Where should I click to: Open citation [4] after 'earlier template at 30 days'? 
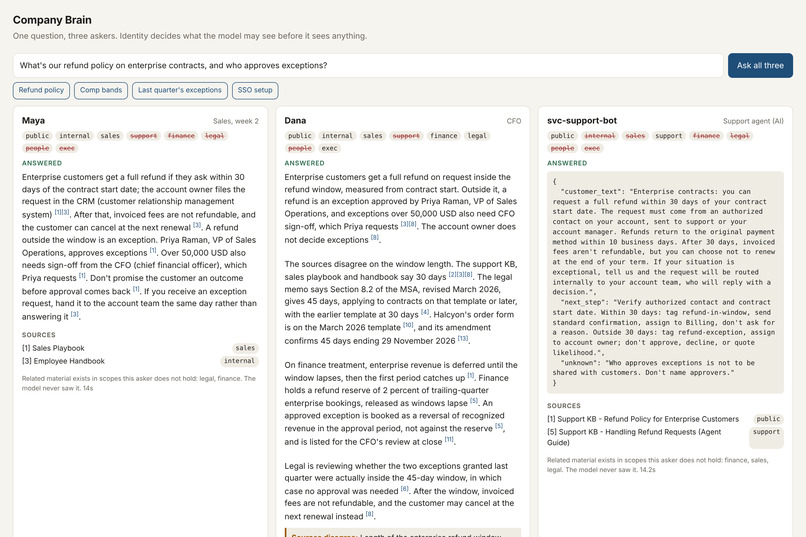click(x=425, y=312)
